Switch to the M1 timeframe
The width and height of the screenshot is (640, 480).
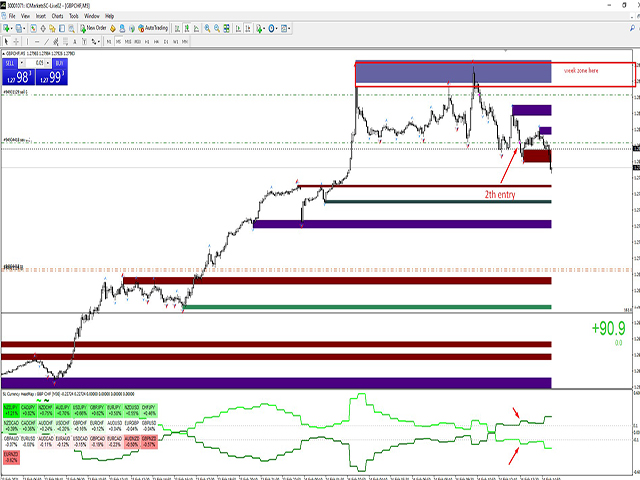pyautogui.click(x=109, y=42)
